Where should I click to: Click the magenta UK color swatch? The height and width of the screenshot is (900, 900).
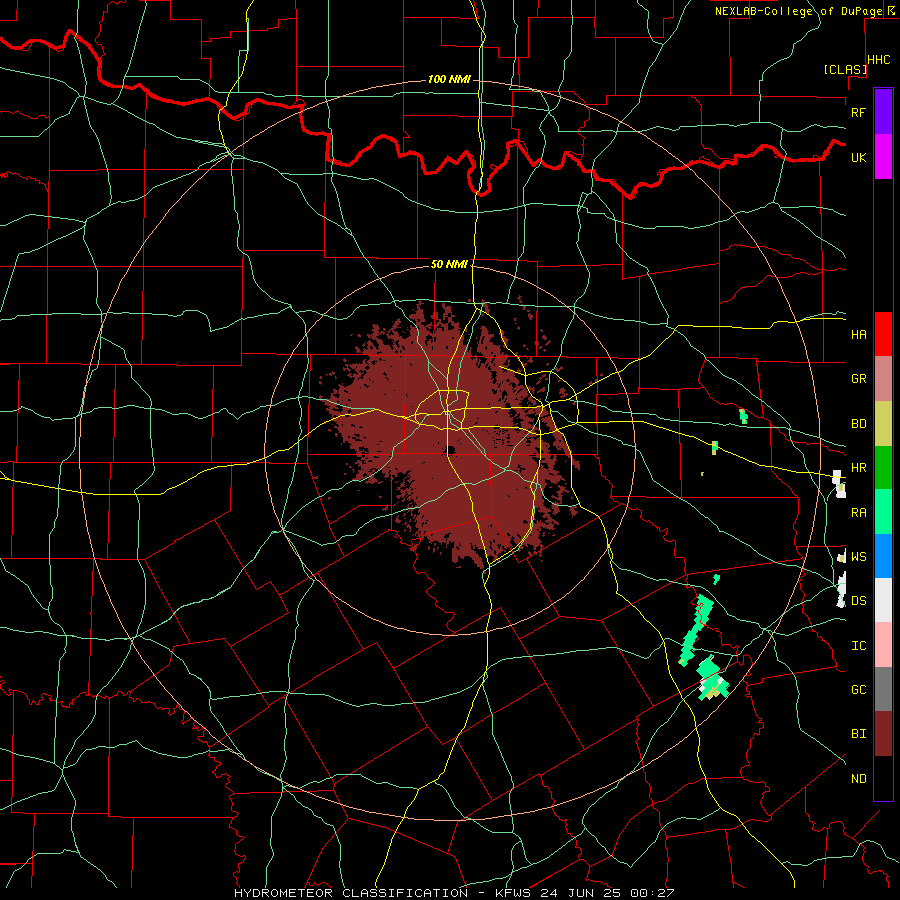coord(883,157)
